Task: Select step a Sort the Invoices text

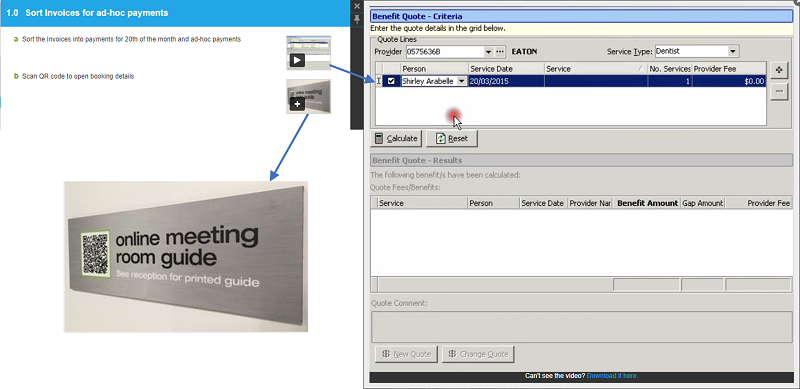Action: (x=132, y=39)
